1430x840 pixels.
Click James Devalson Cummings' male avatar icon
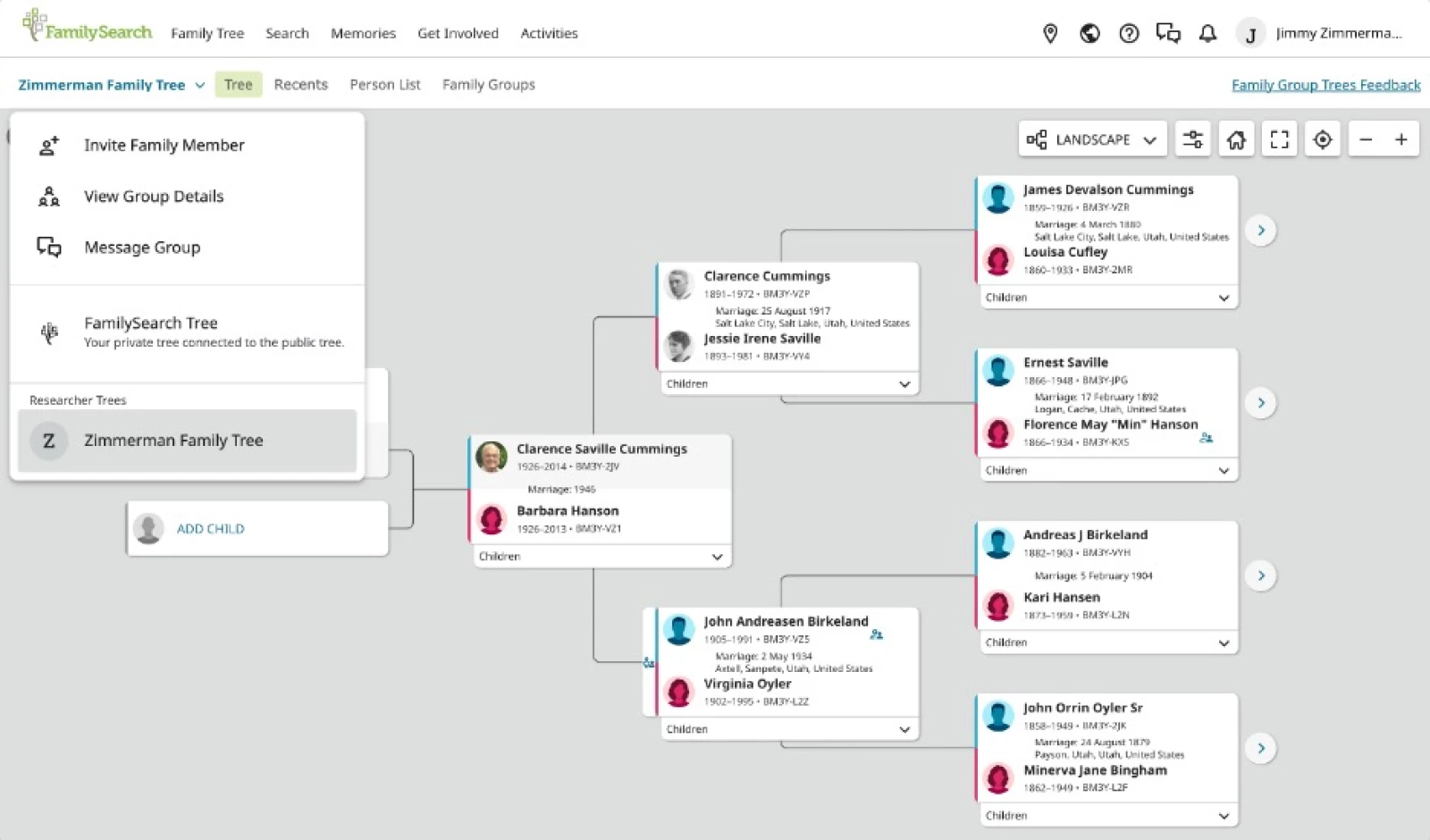pos(997,197)
